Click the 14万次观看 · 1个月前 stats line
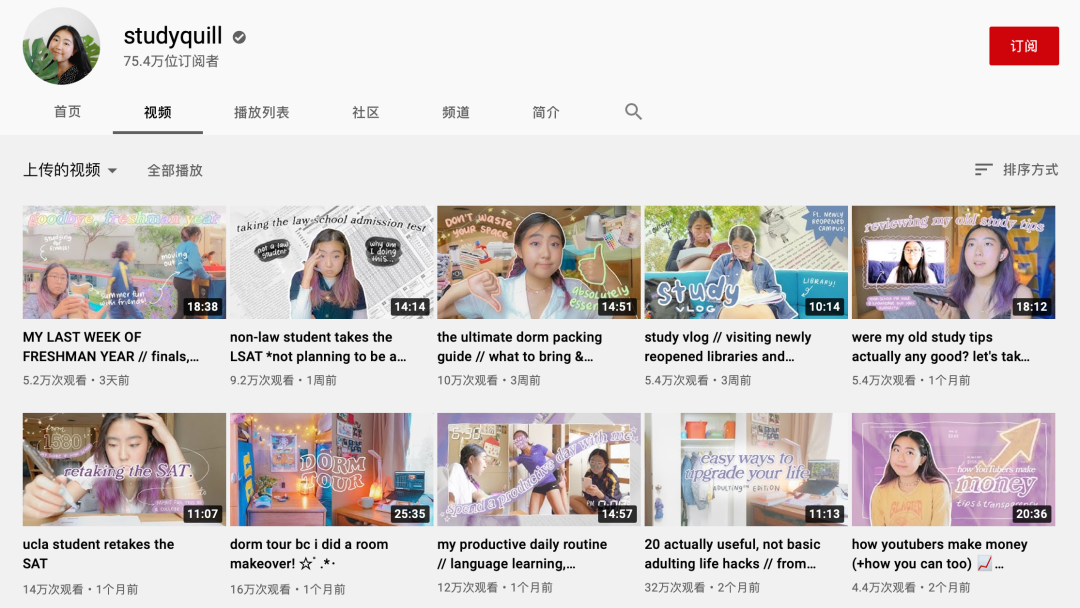Screen dimensions: 1080x608 [81, 589]
